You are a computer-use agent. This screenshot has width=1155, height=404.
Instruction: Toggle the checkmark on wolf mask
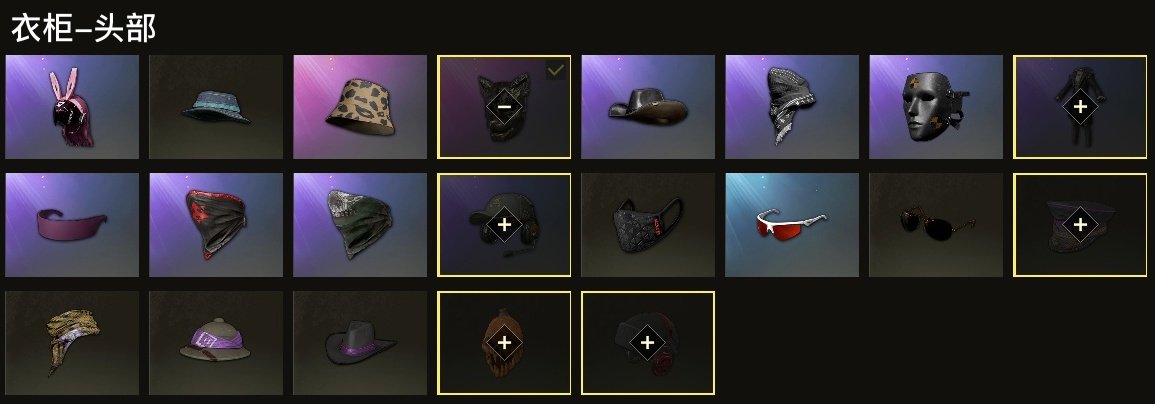(556, 70)
